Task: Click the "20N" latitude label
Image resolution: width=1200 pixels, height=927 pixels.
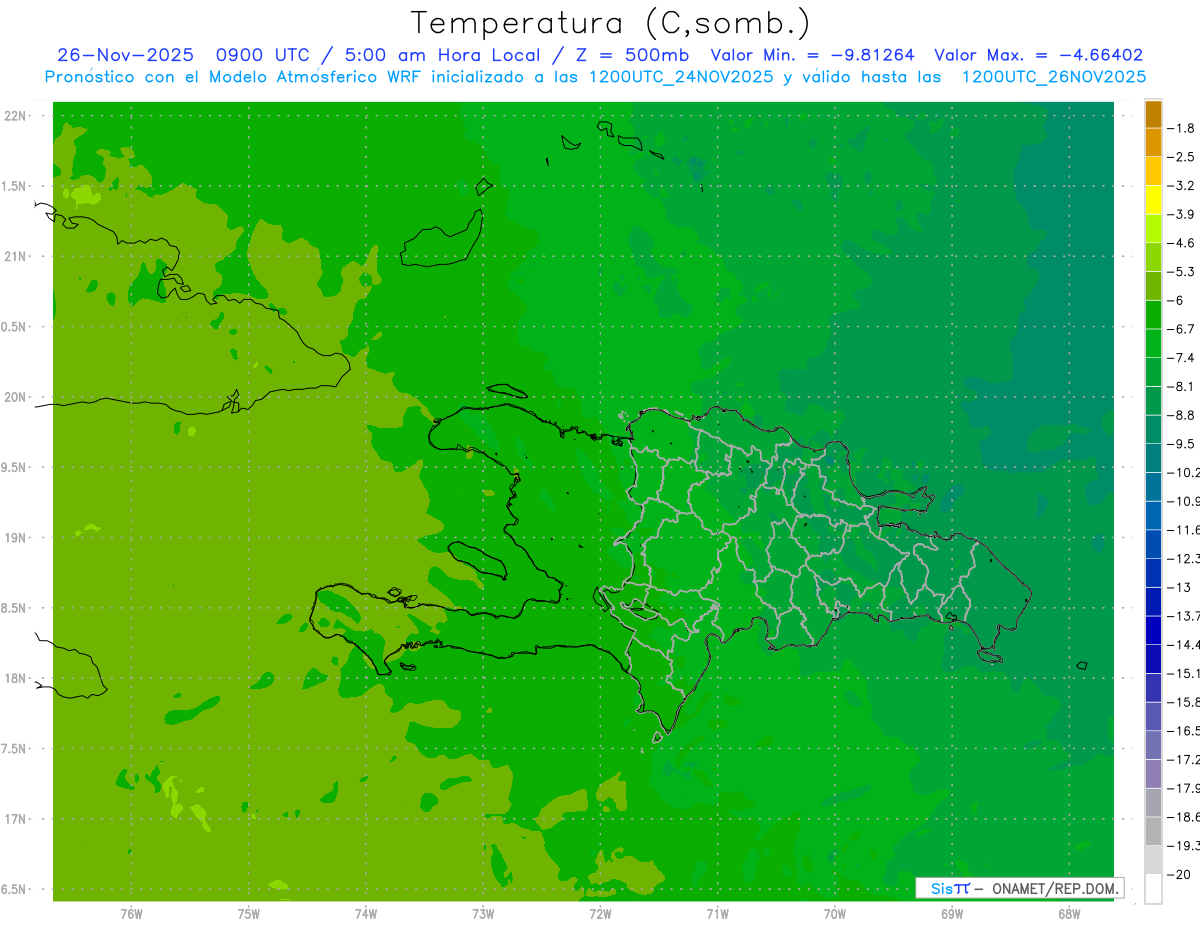Action: (14, 397)
